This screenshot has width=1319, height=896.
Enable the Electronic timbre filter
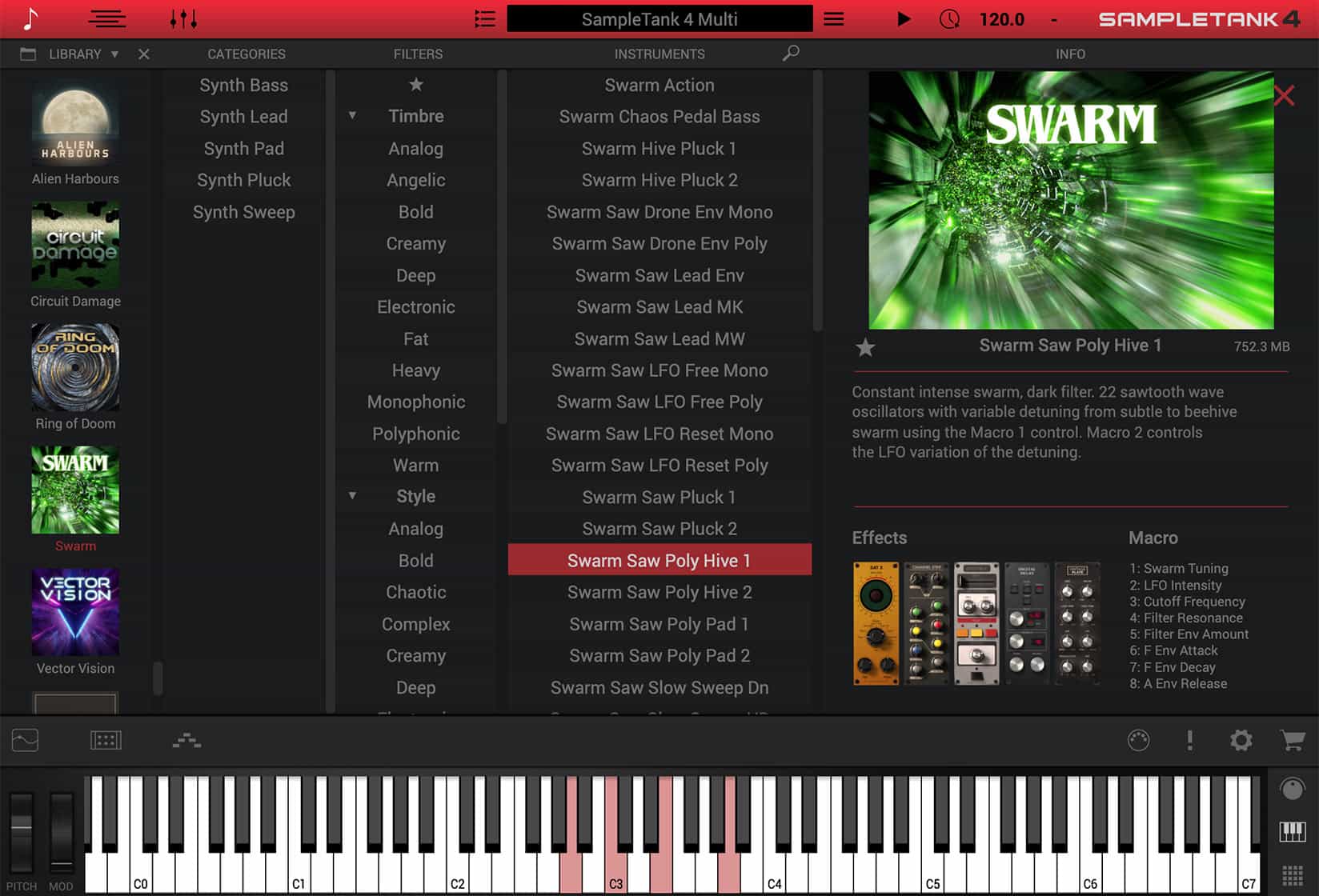(x=416, y=307)
